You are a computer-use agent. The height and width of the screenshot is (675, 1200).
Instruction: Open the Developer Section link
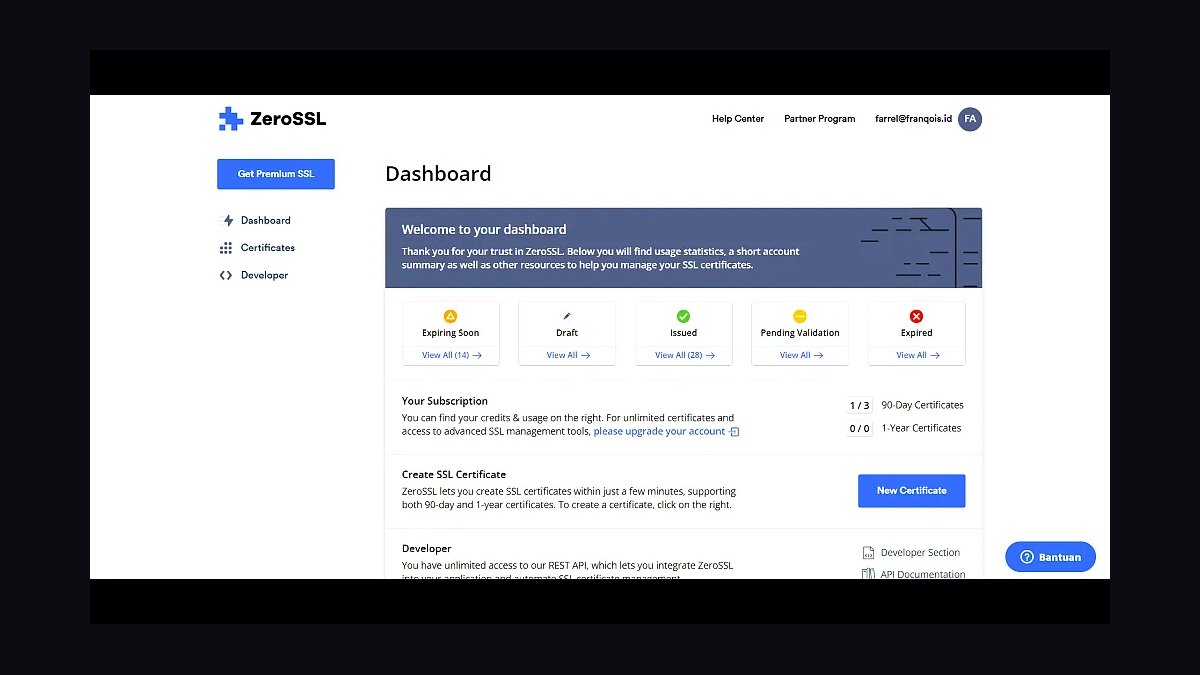(920, 553)
